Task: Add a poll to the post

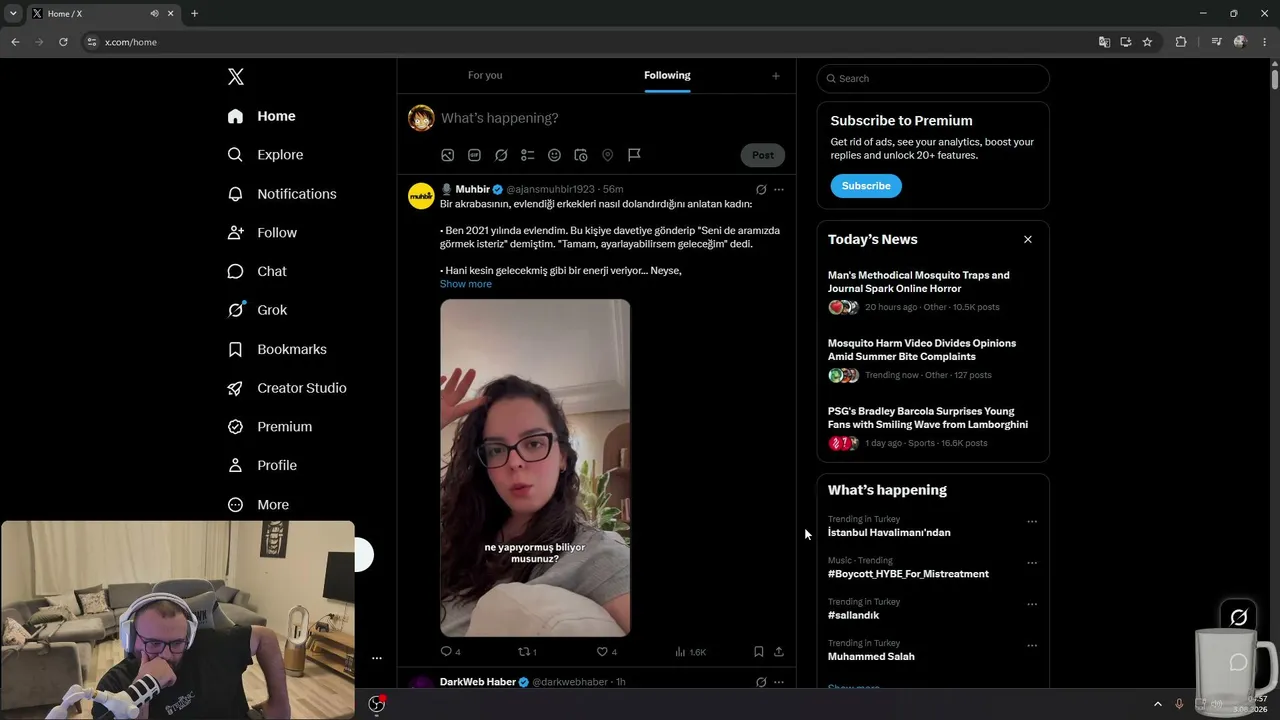Action: click(528, 155)
